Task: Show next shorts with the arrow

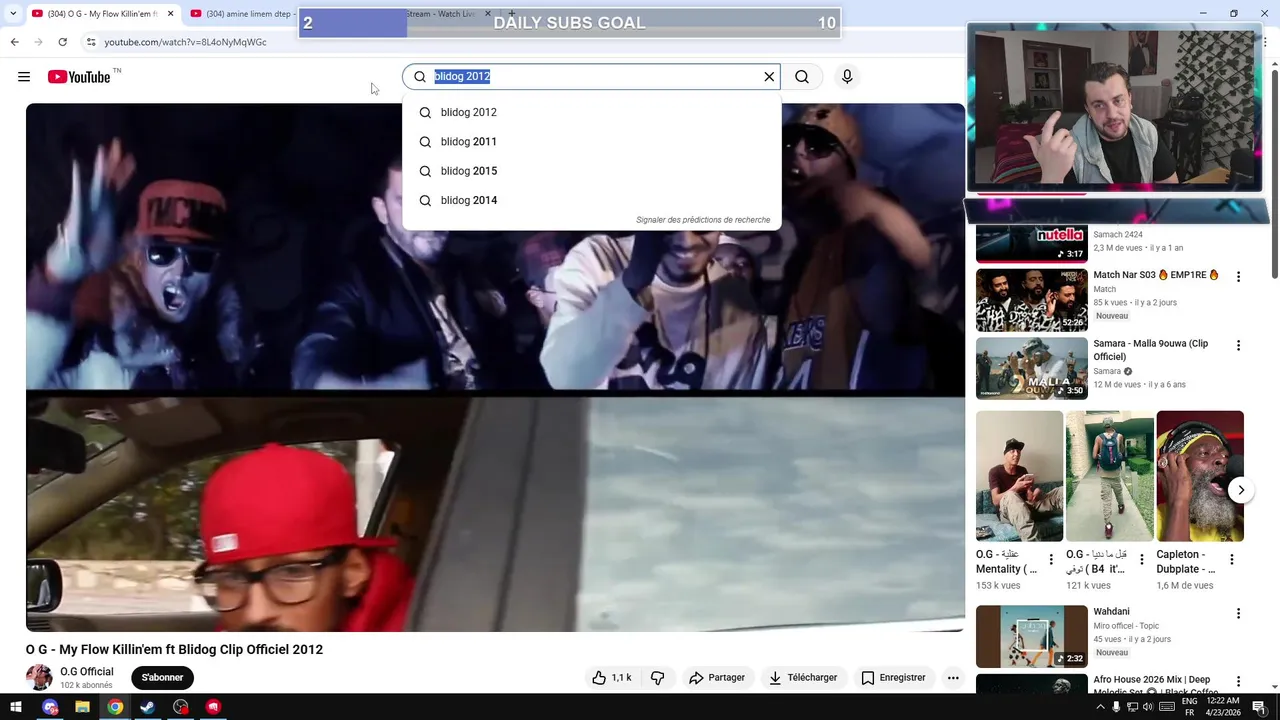Action: pos(1241,490)
